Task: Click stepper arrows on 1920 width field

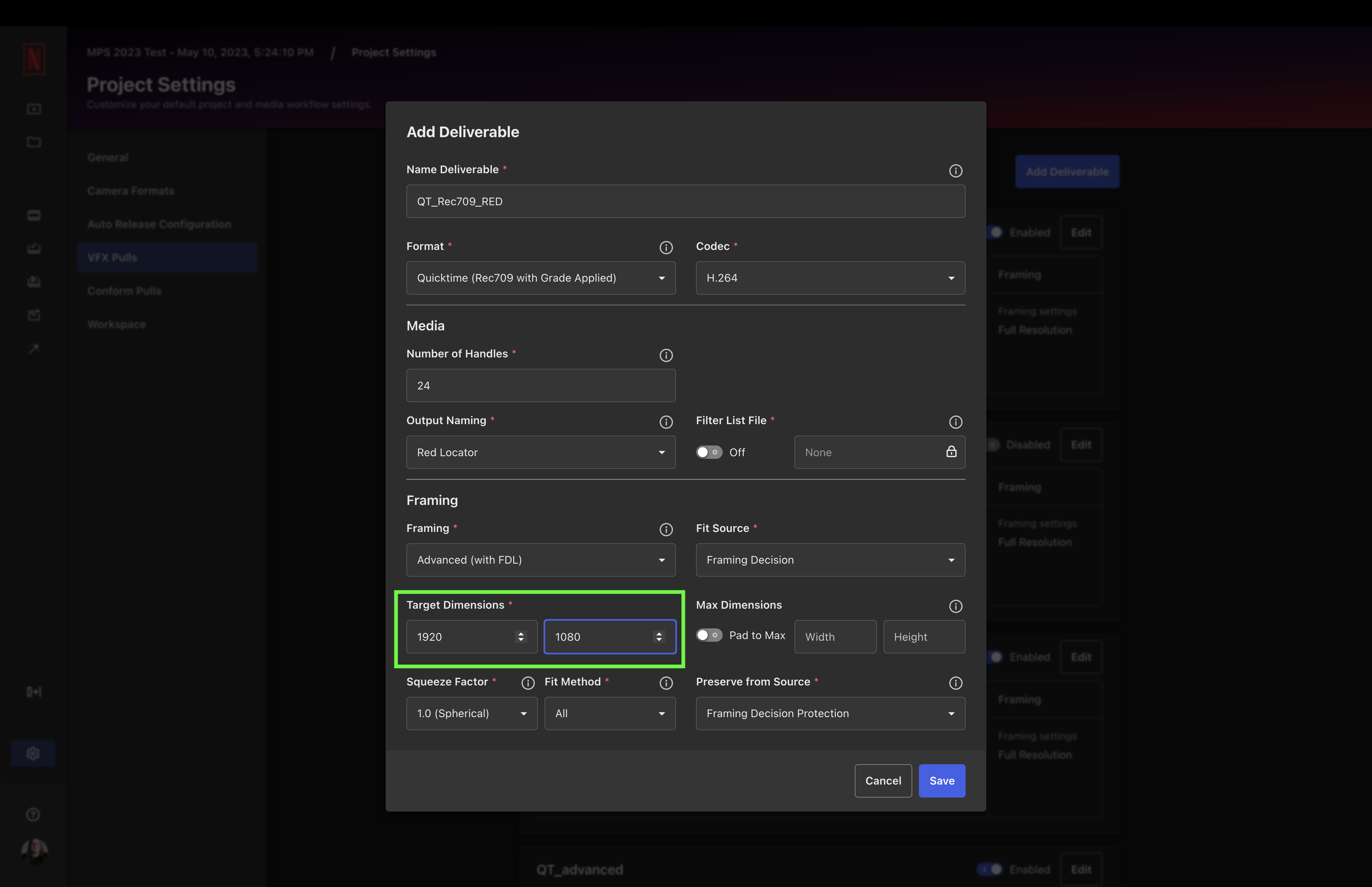Action: pos(521,636)
